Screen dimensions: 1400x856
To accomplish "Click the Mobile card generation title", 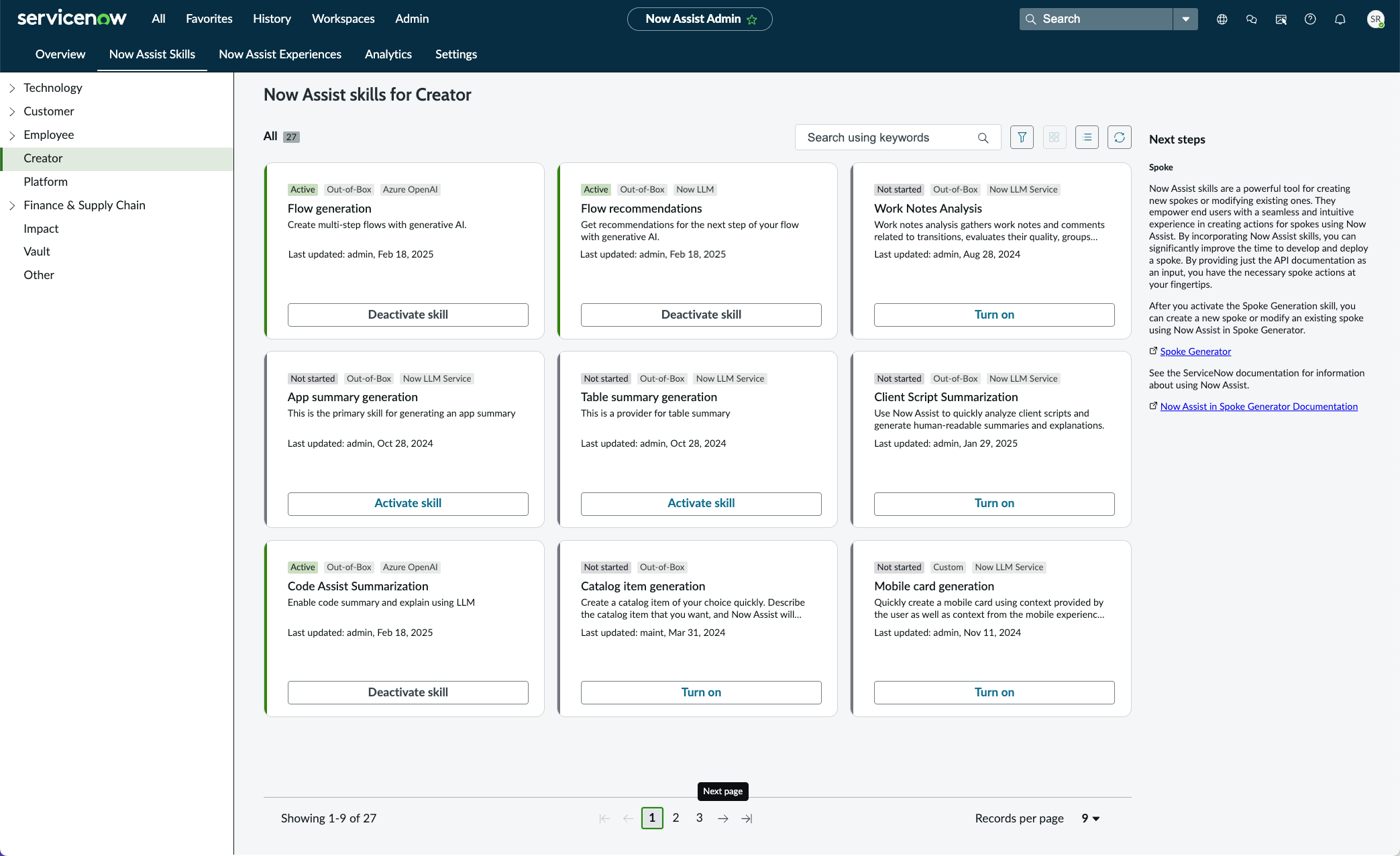I will tap(934, 586).
